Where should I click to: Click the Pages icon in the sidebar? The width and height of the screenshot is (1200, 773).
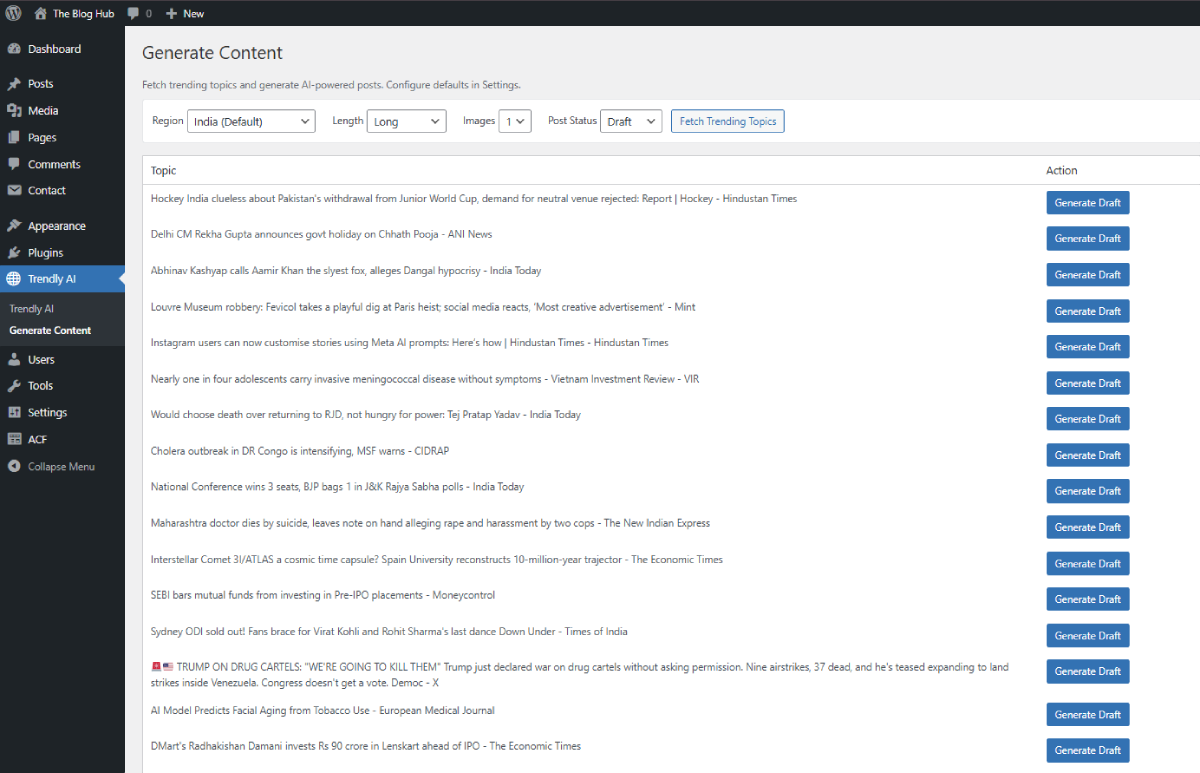point(16,137)
